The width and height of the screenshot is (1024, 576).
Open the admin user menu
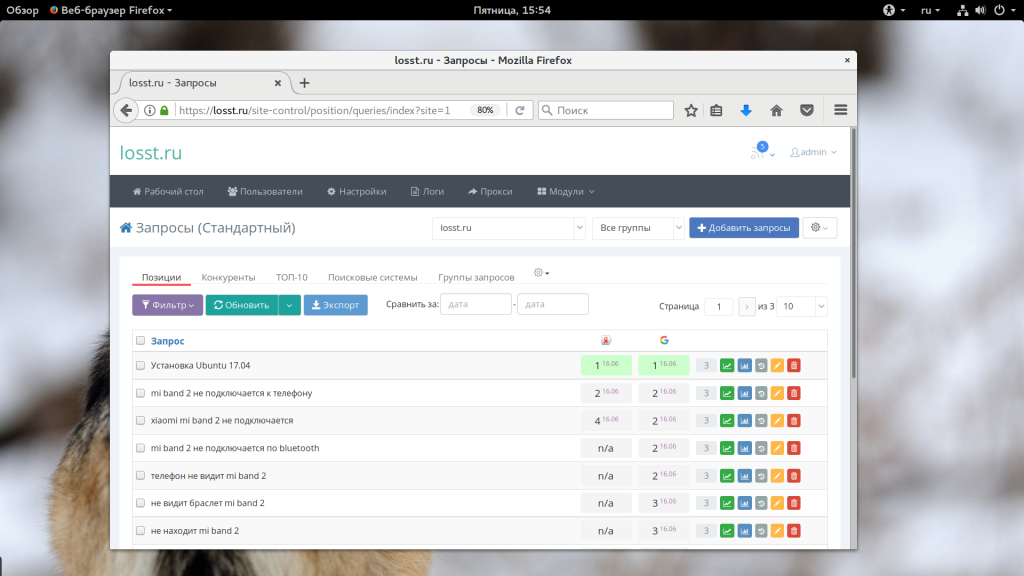(x=813, y=153)
